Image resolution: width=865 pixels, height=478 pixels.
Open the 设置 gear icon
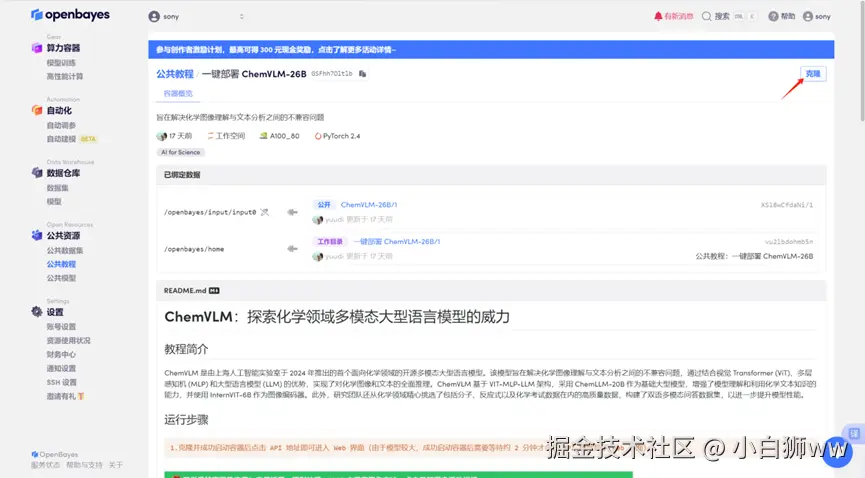37,312
